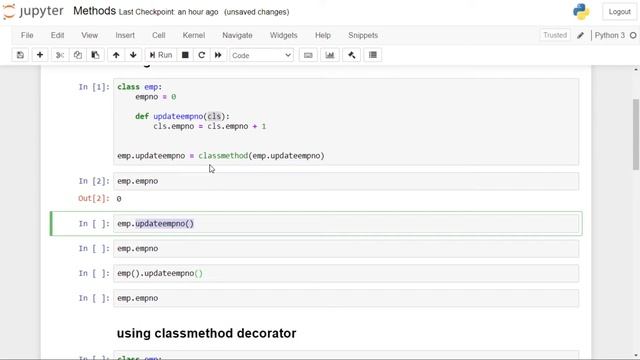This screenshot has height=360, width=640.
Task: Paste cells below icon
Action: click(96, 55)
